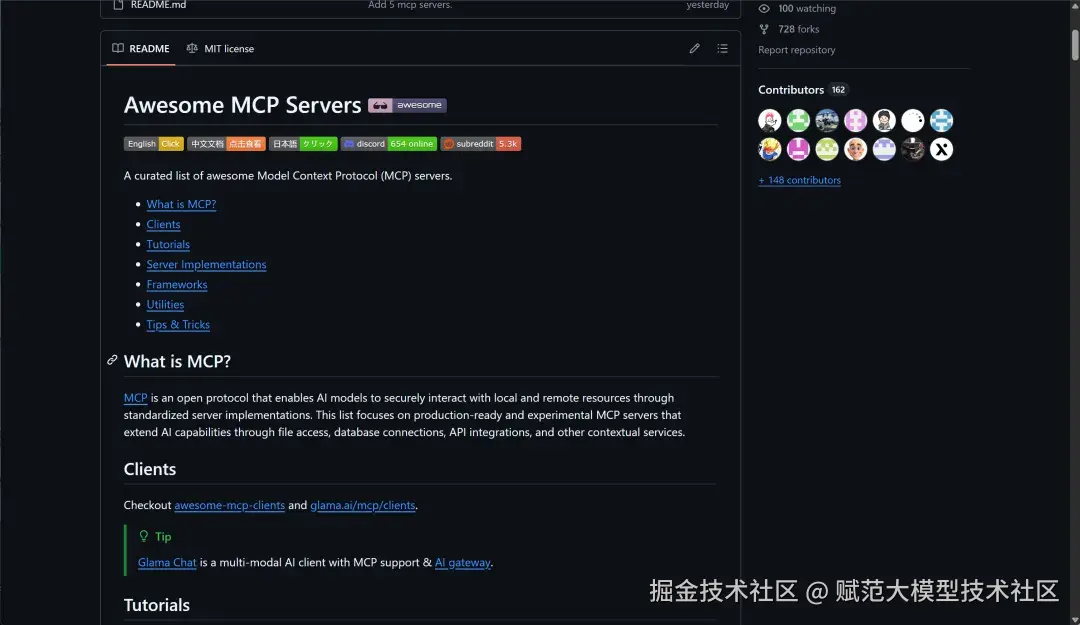Click the first contributor avatar in top row
The height and width of the screenshot is (625, 1080).
click(x=769, y=121)
